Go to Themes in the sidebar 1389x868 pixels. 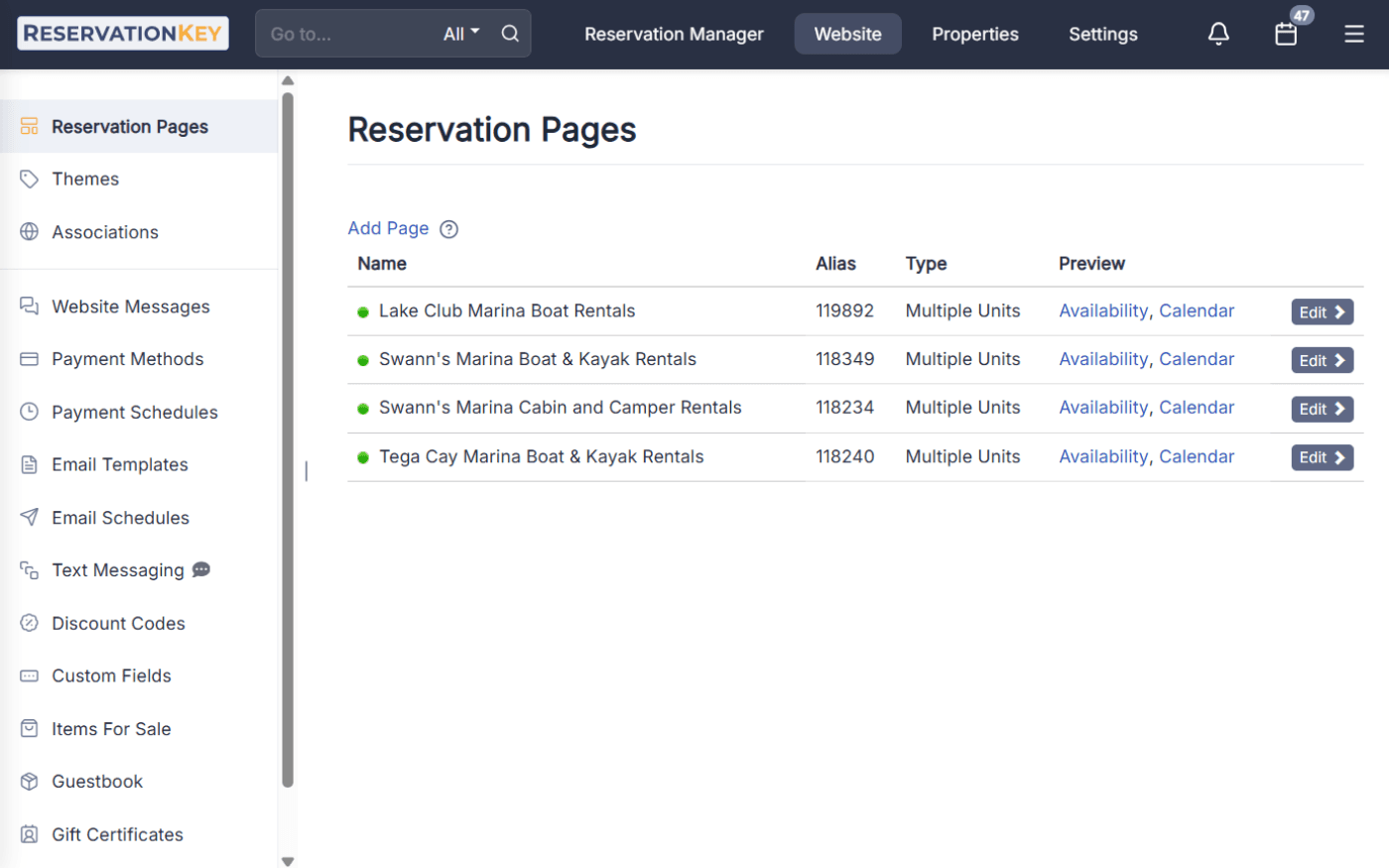85,179
